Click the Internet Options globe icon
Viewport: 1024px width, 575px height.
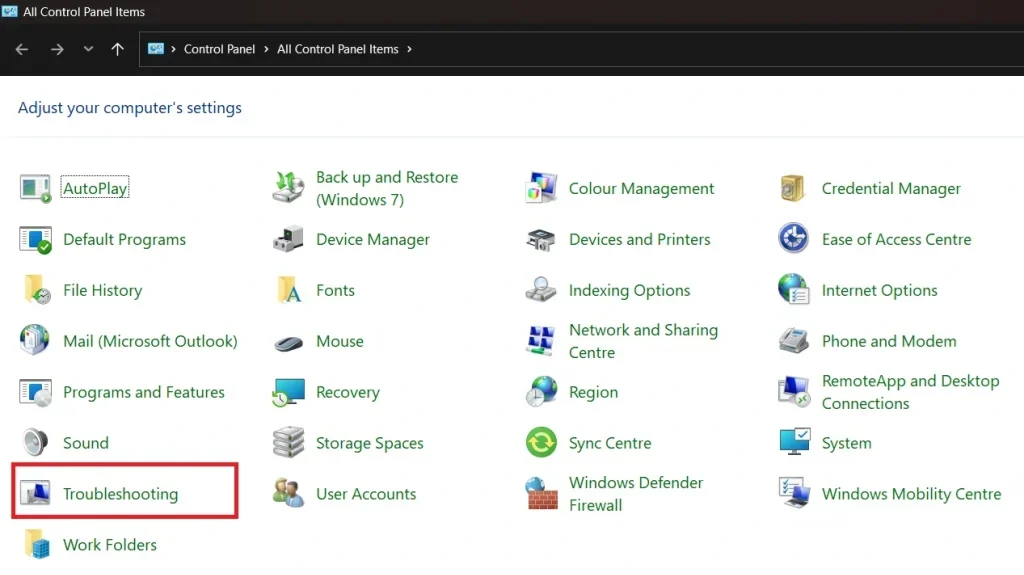coord(793,290)
